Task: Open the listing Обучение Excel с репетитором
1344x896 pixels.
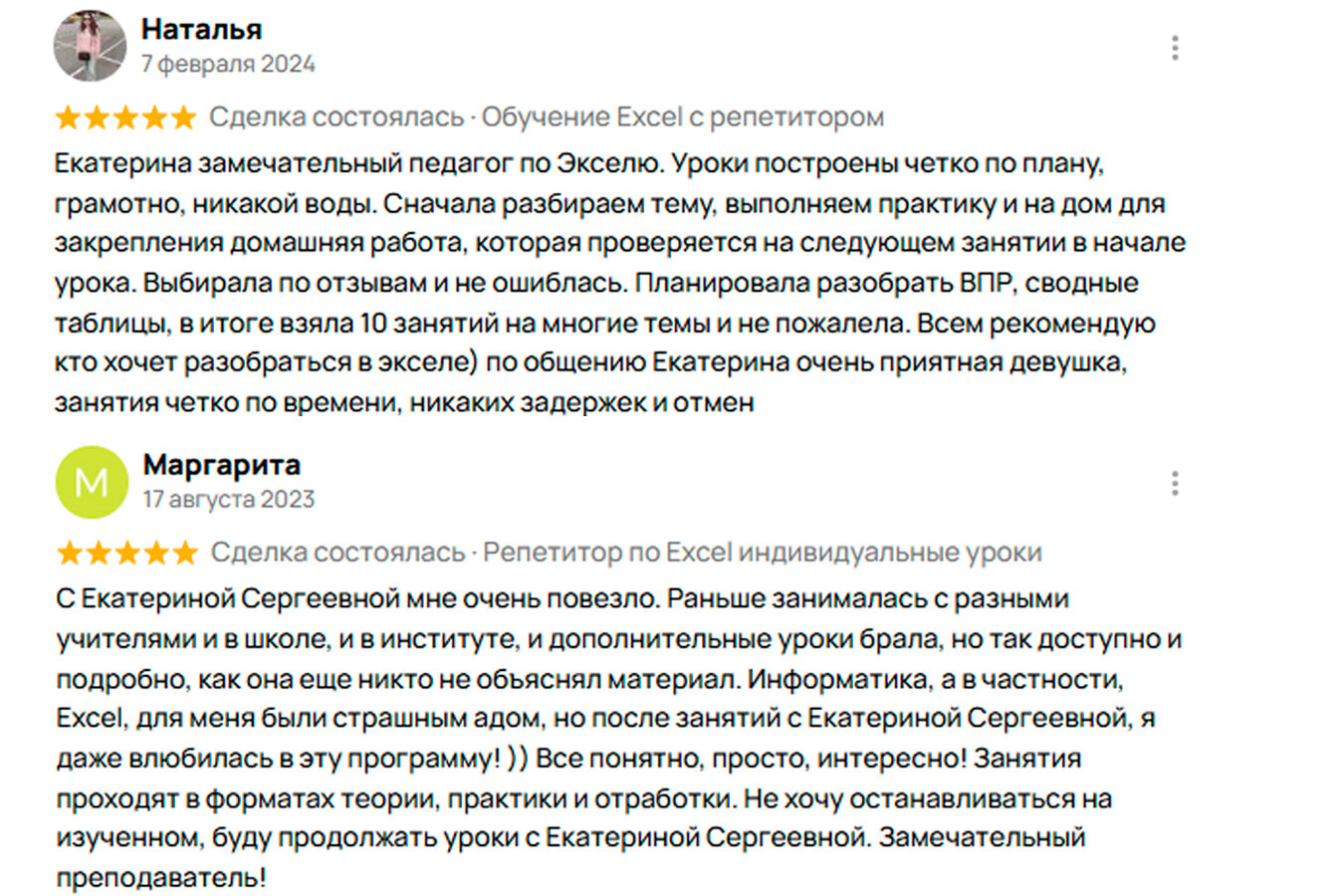Action: (x=683, y=117)
